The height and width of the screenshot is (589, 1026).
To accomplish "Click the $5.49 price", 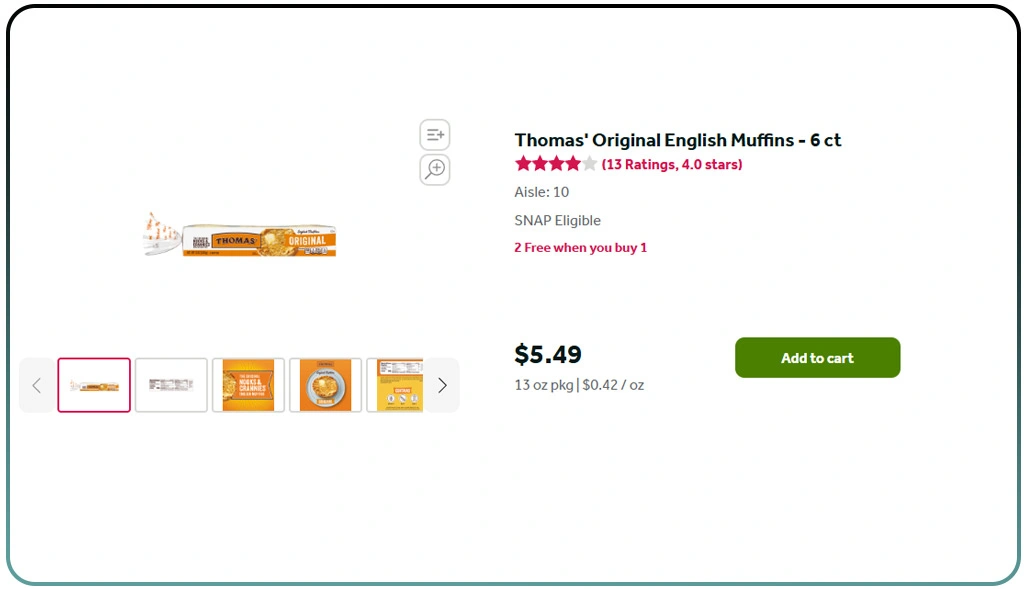I will click(548, 355).
